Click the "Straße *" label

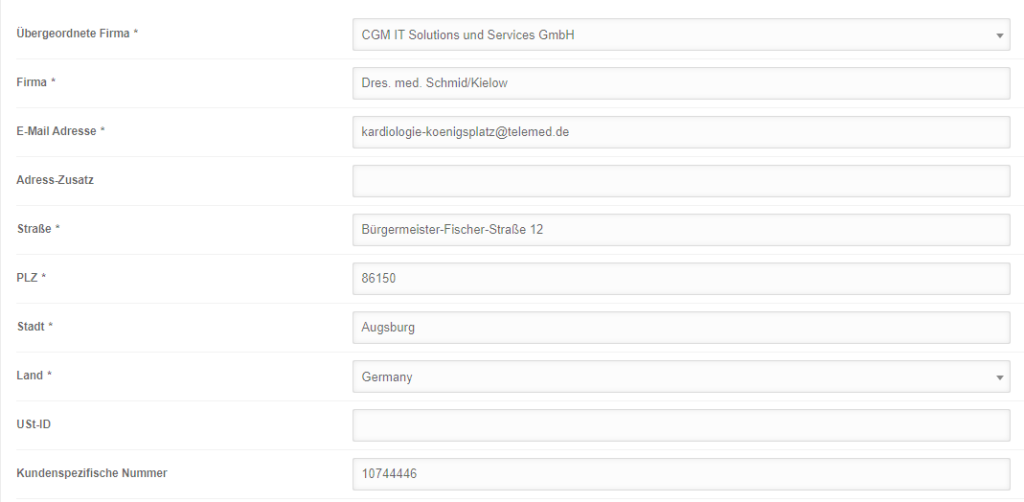[39, 229]
